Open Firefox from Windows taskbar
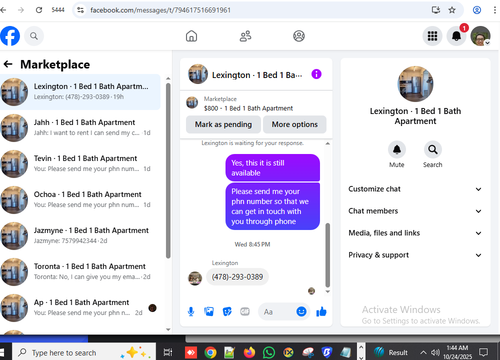The image size is (500, 360). coord(249,352)
